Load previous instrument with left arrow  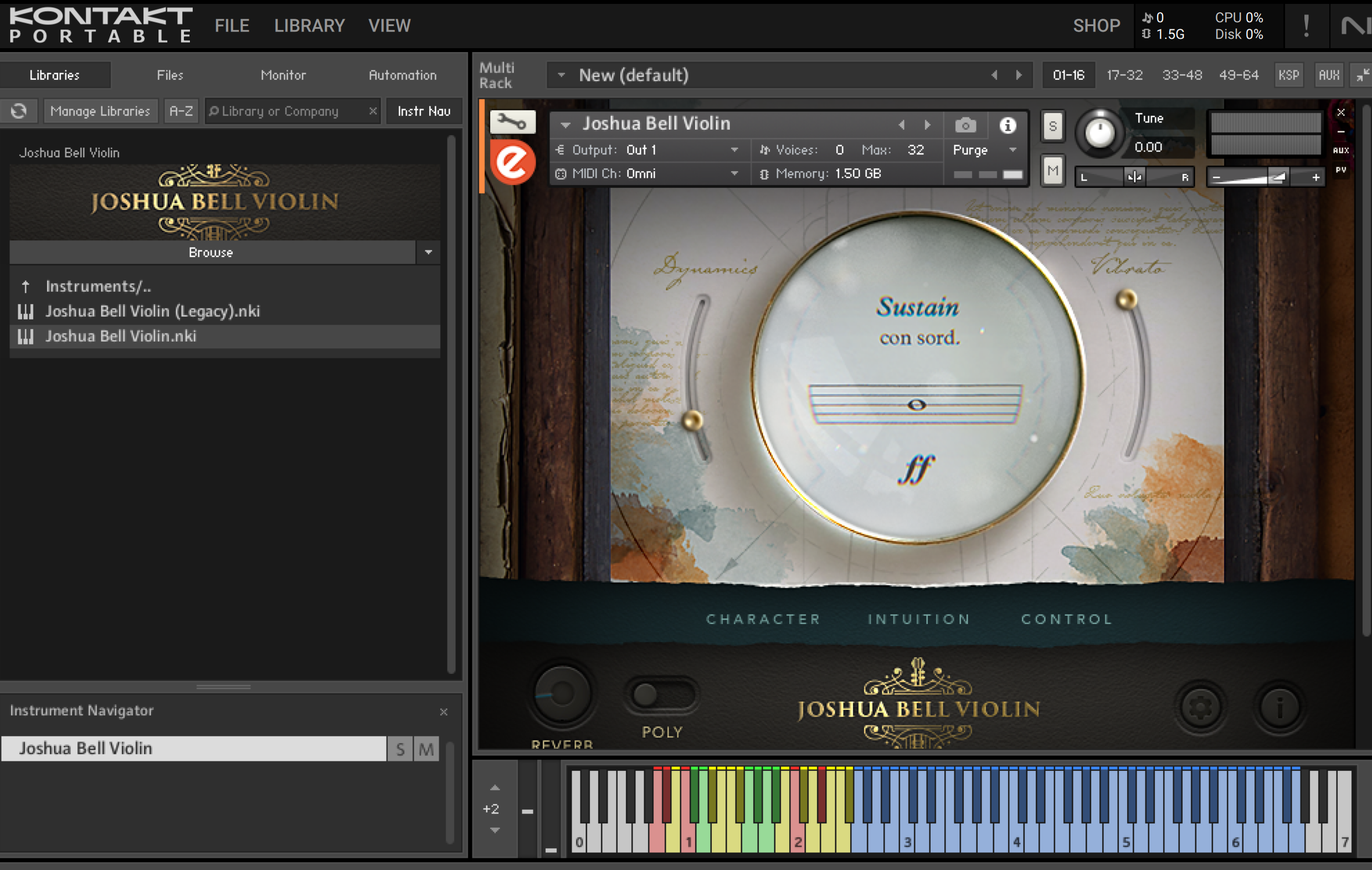901,125
